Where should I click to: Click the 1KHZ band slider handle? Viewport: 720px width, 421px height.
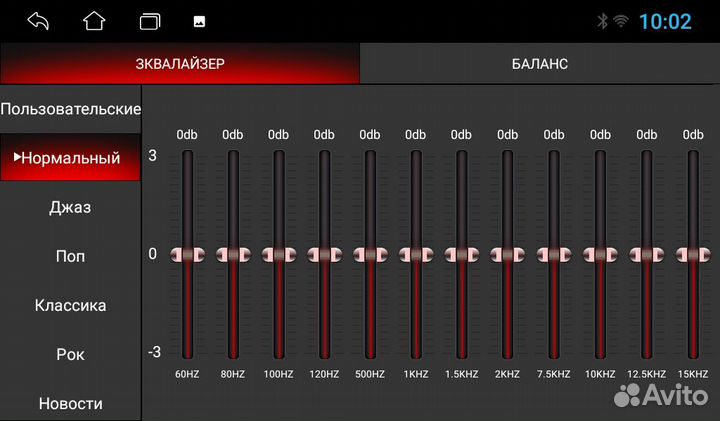coord(416,255)
